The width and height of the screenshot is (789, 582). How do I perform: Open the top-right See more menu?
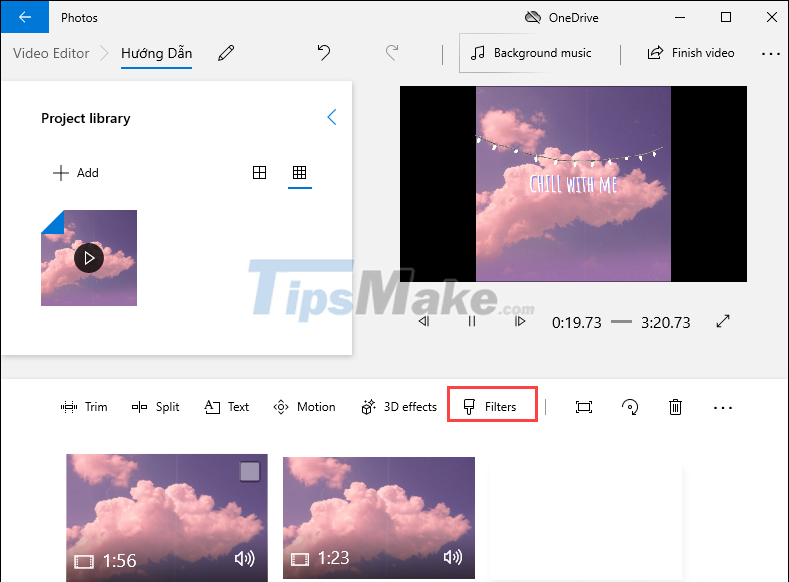coord(770,53)
